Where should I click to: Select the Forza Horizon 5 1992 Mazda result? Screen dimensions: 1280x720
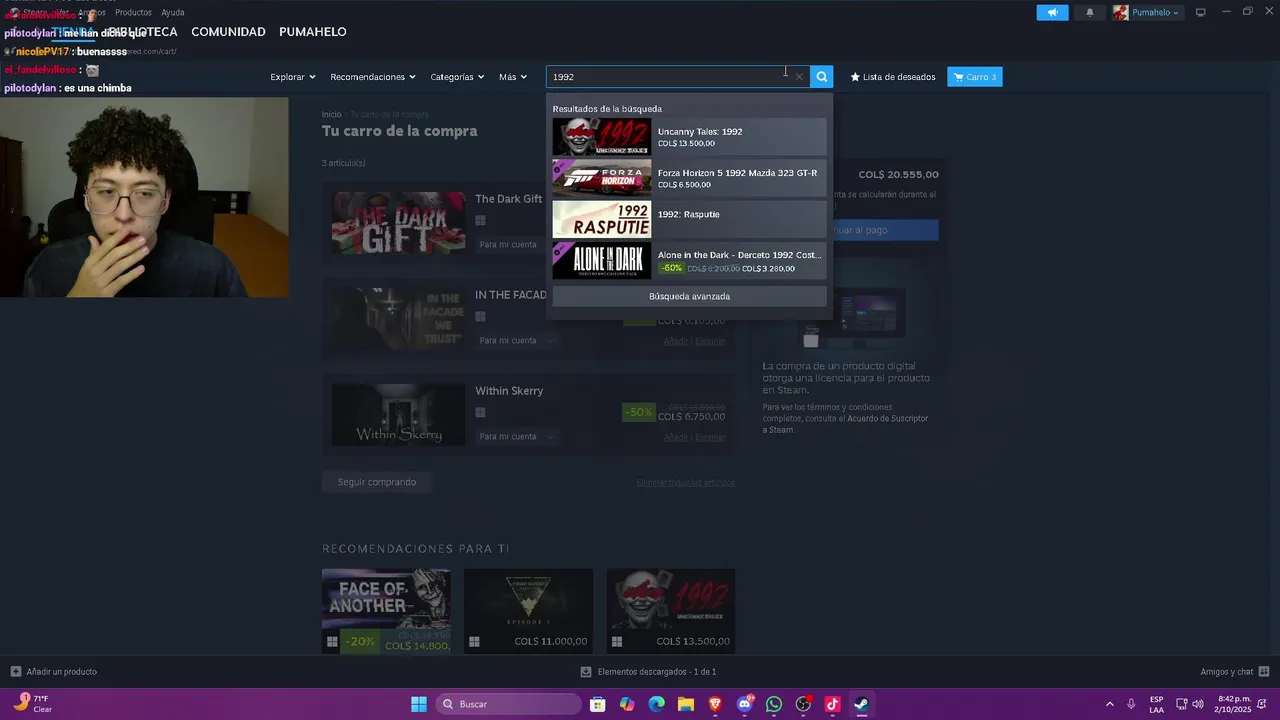click(x=690, y=178)
